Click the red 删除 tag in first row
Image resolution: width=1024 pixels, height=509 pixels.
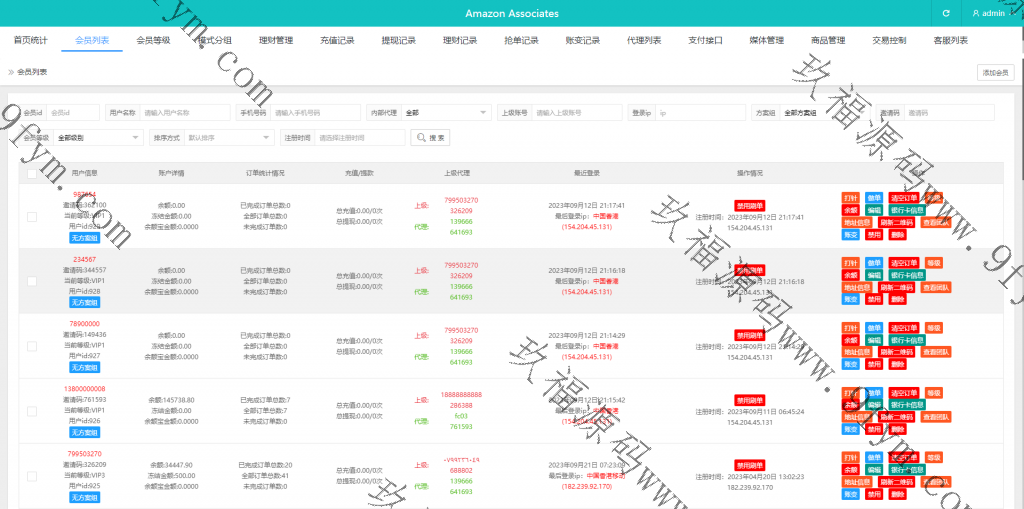[898, 234]
